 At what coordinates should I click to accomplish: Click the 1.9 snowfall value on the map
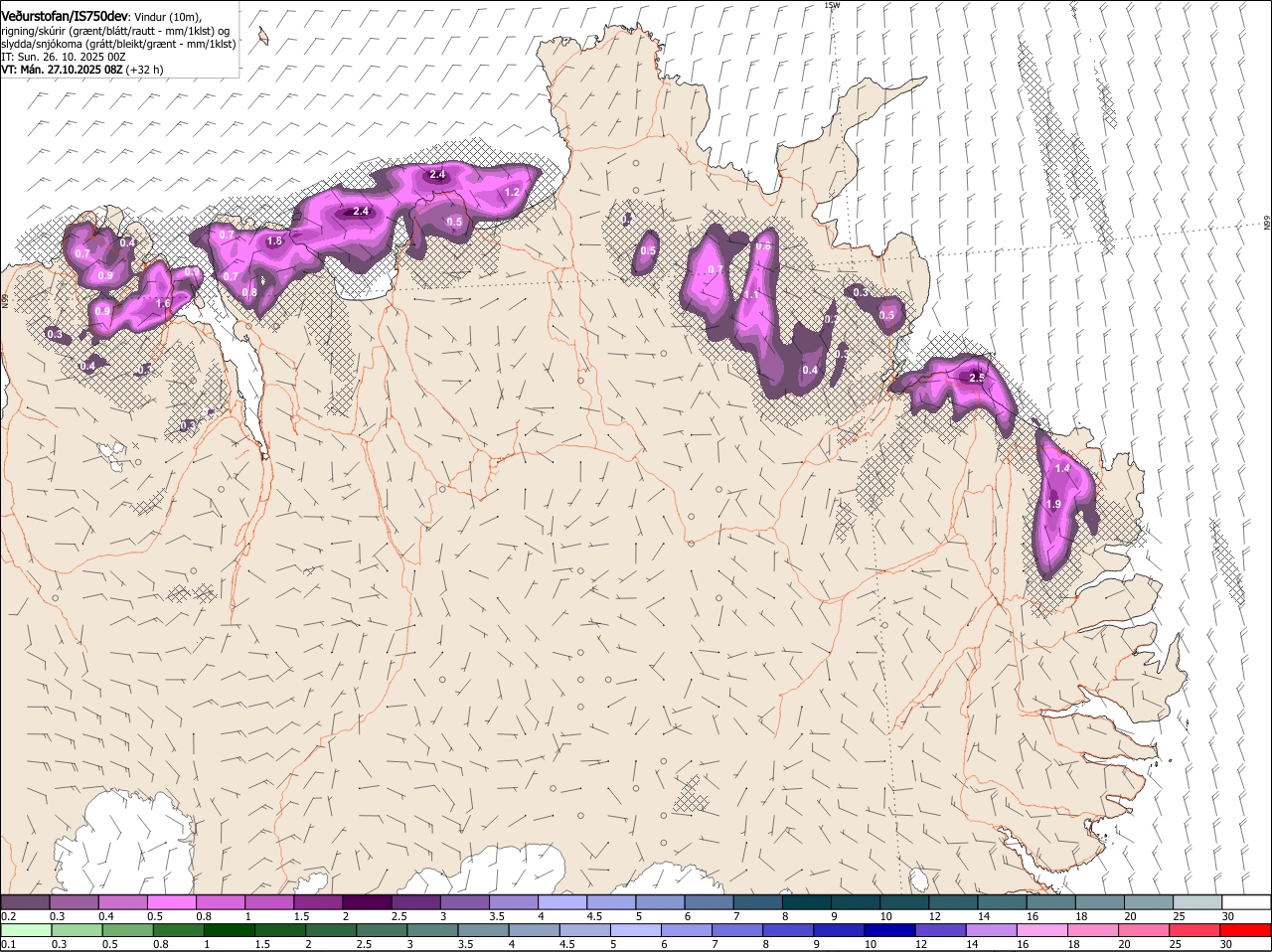click(x=1054, y=505)
